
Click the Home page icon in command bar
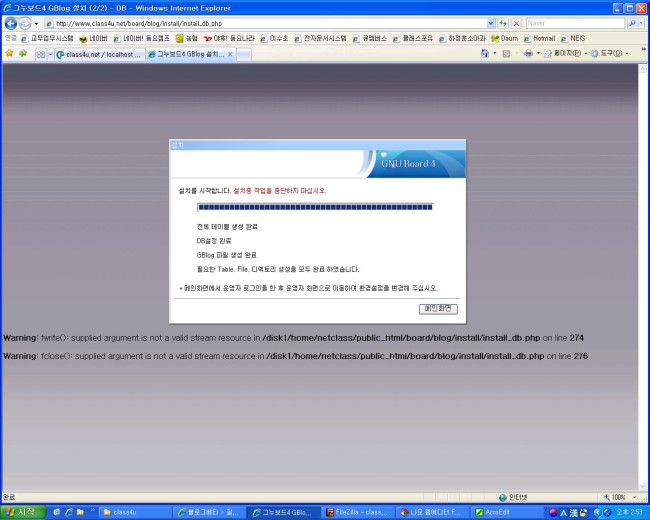click(485, 53)
